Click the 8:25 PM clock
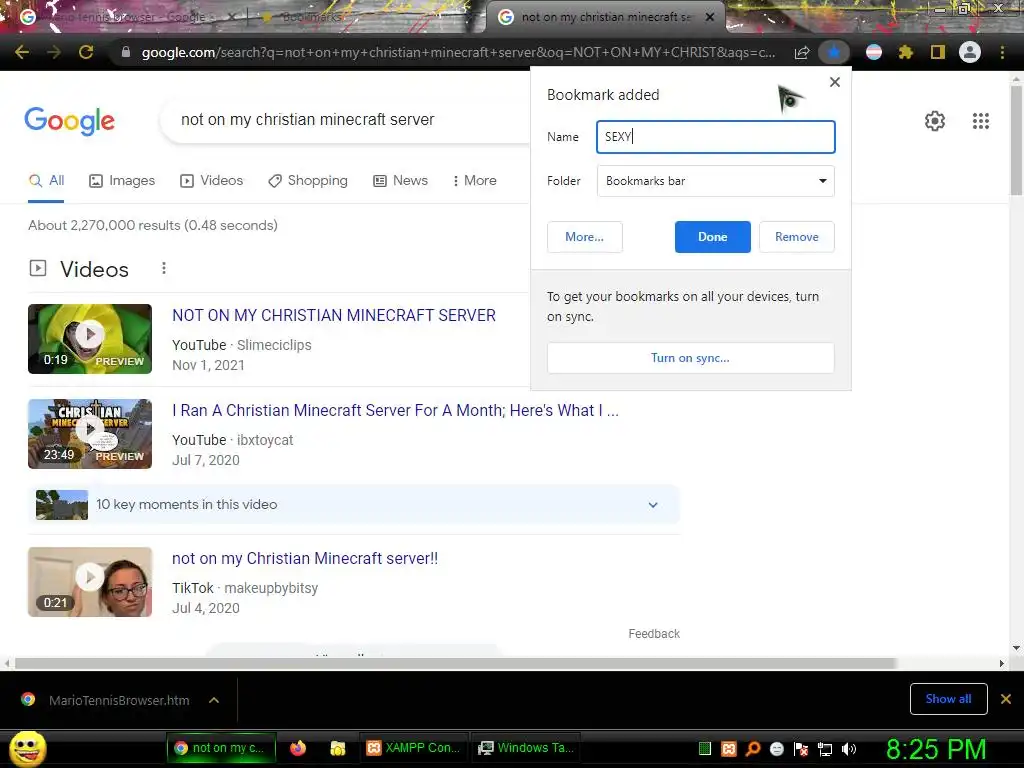Image resolution: width=1024 pixels, height=768 pixels. (x=936, y=749)
